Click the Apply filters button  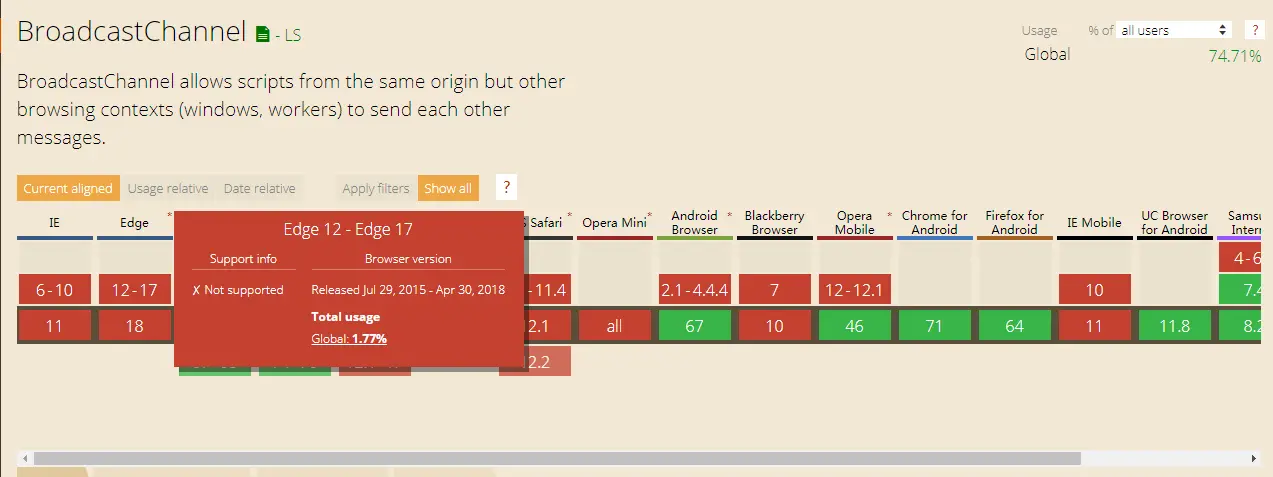[376, 188]
